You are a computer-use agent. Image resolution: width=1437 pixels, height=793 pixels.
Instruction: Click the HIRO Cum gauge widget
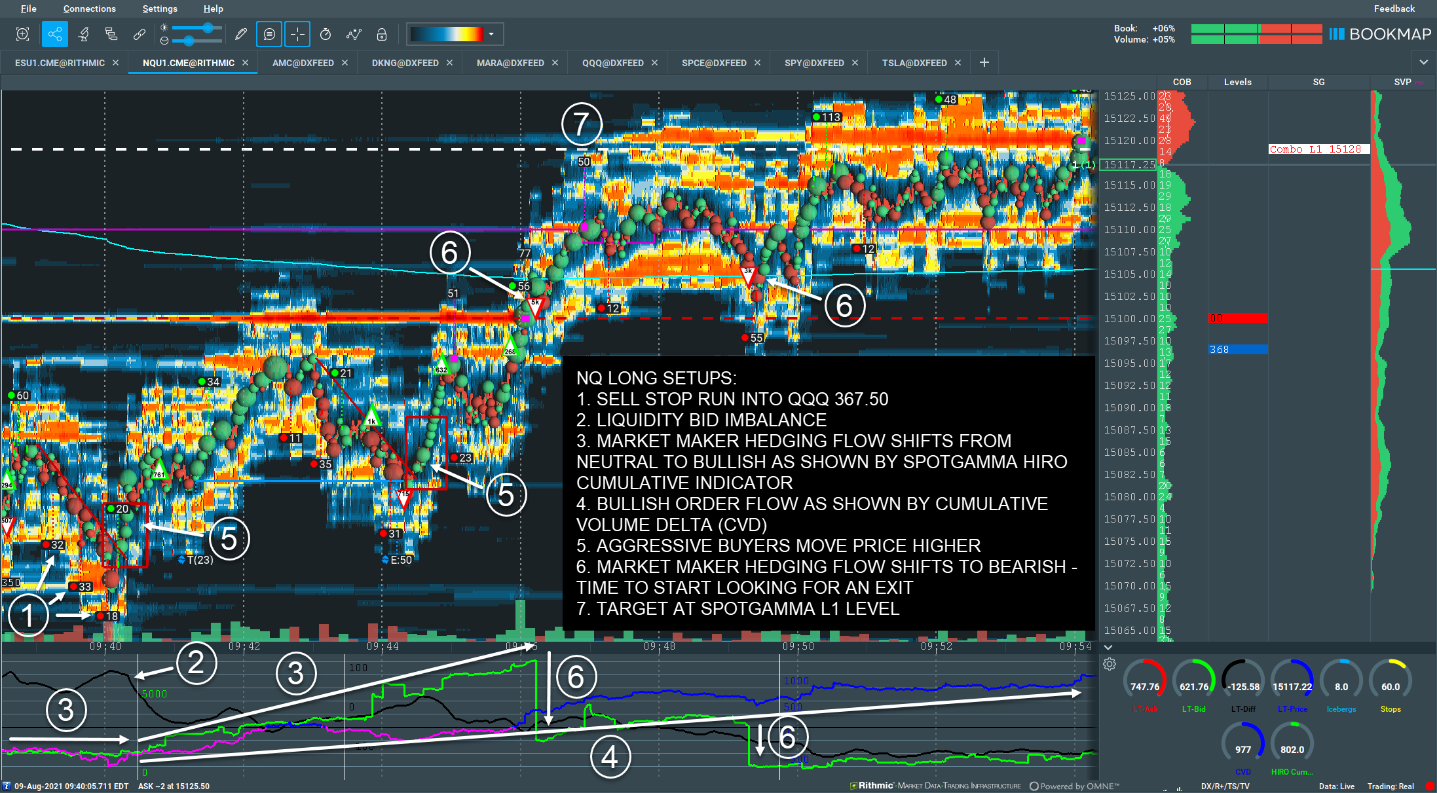click(x=1292, y=750)
